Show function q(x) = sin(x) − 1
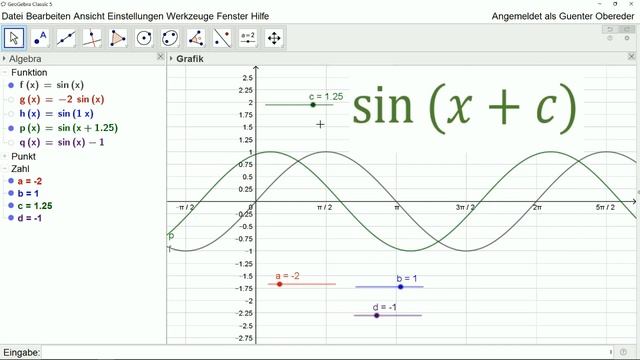 [11, 142]
